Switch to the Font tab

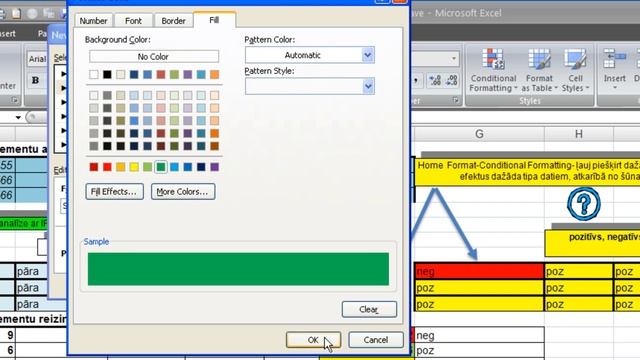coord(133,21)
